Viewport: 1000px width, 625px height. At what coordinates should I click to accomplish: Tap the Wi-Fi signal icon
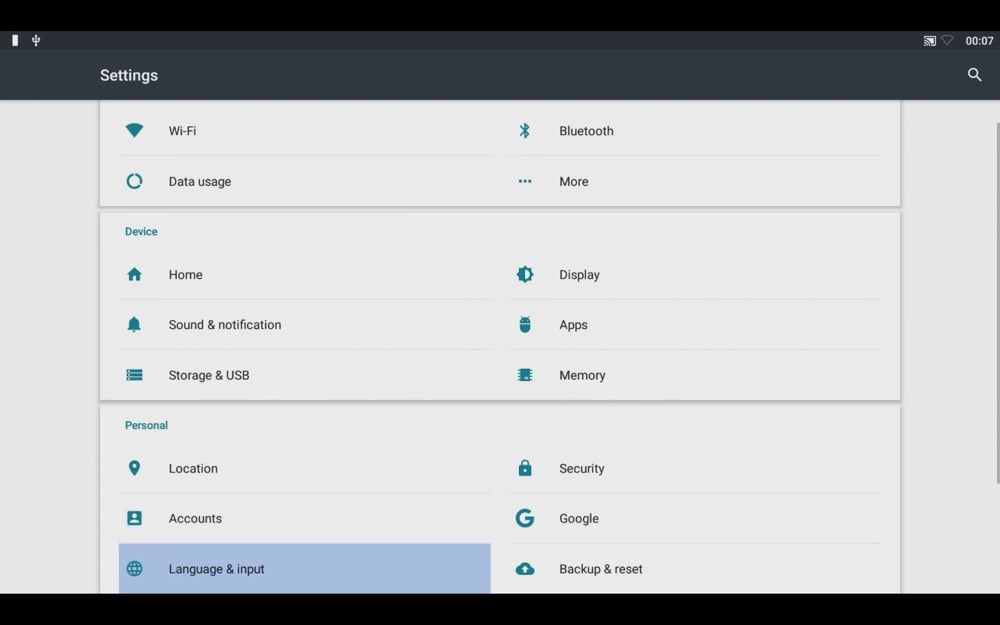pos(134,130)
